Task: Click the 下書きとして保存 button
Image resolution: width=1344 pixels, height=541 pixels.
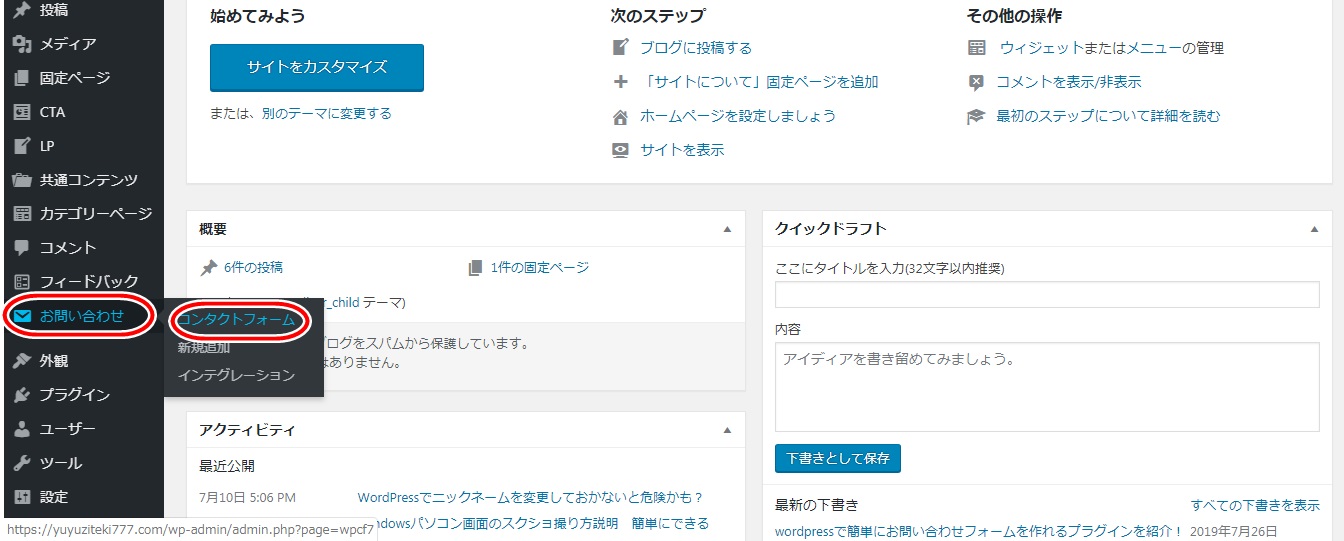Action: click(837, 459)
